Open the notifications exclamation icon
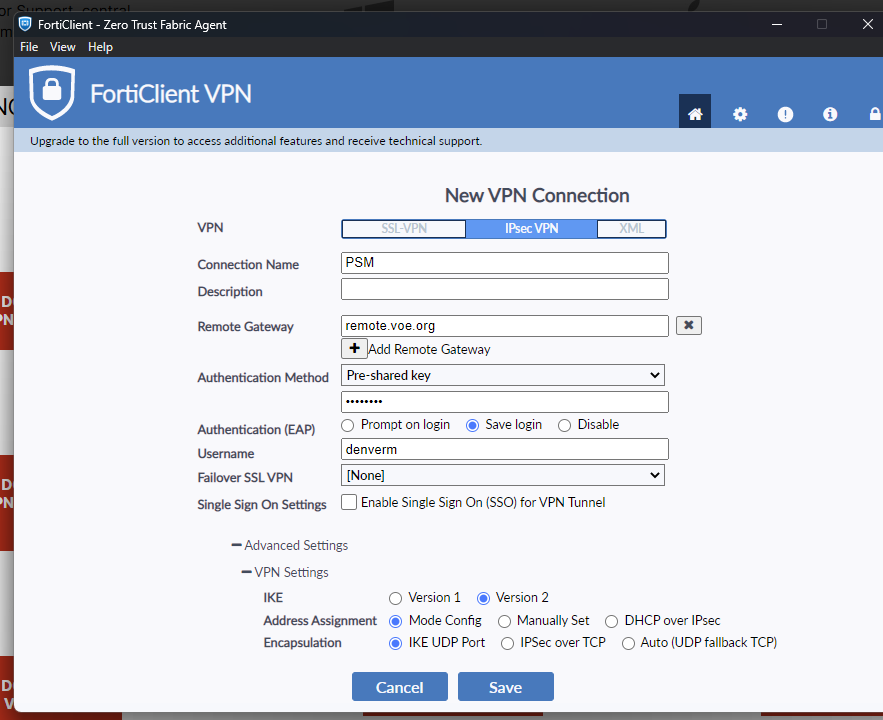883x720 pixels. pyautogui.click(x=785, y=114)
